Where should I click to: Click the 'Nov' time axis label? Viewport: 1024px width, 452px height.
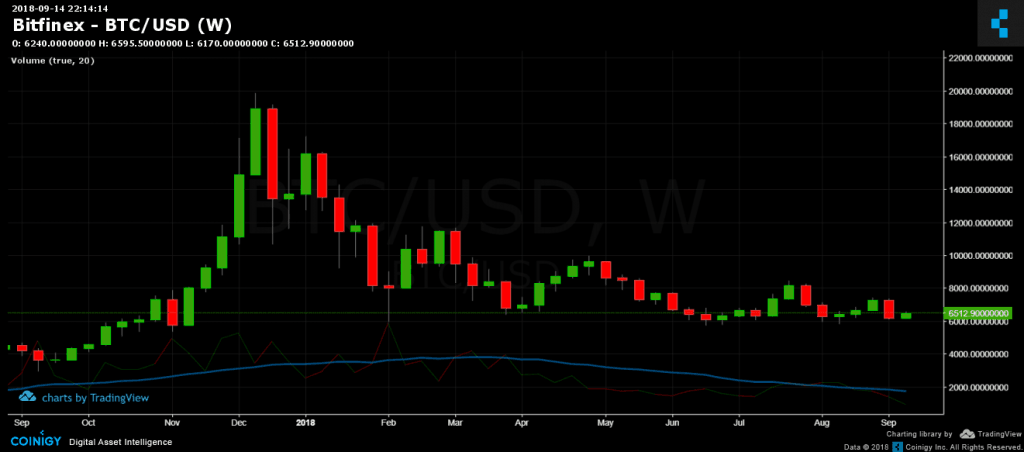pyautogui.click(x=172, y=423)
